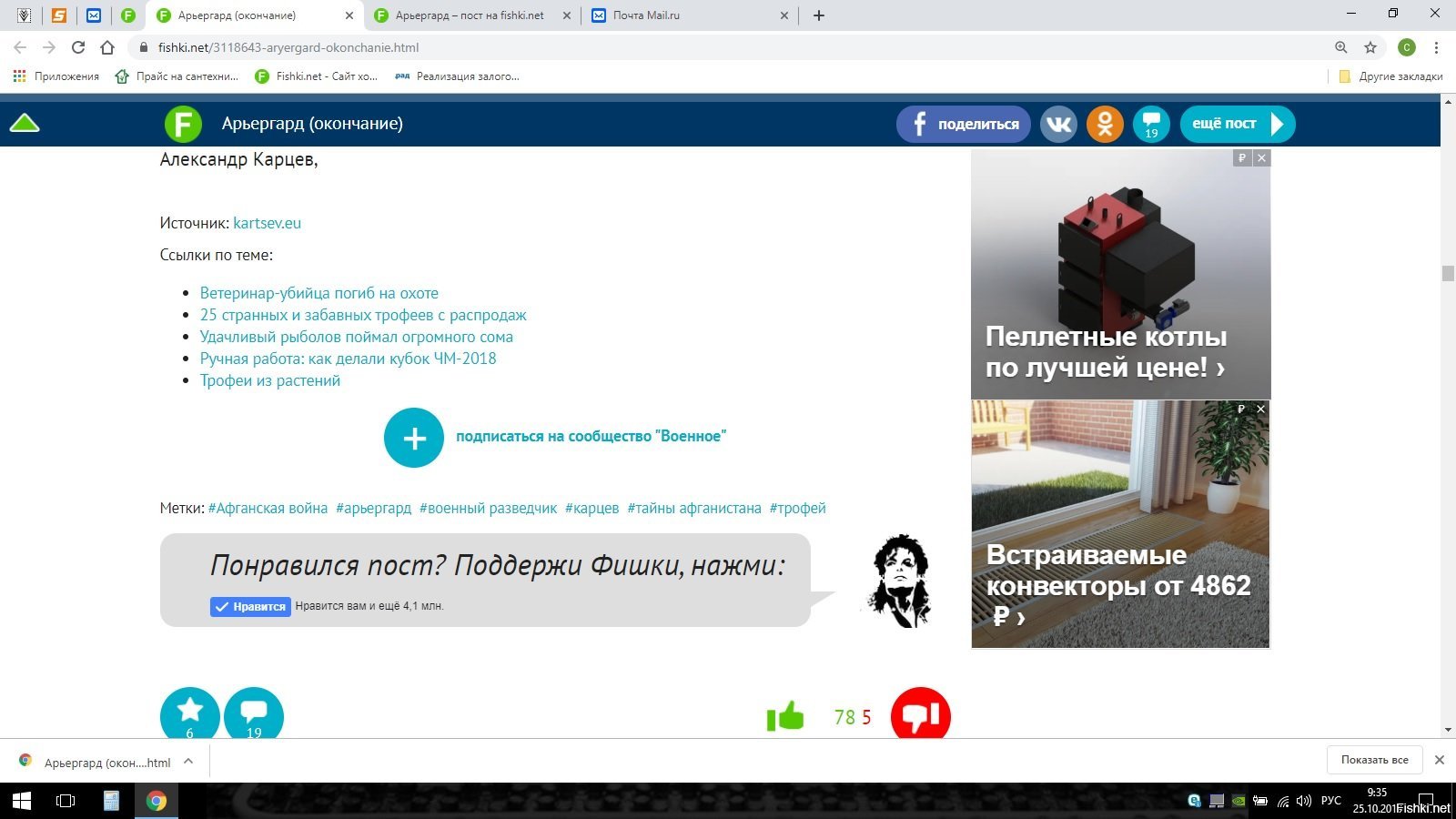Toggle the Facebook "Нравится" like button
The image size is (1456, 819).
[250, 607]
